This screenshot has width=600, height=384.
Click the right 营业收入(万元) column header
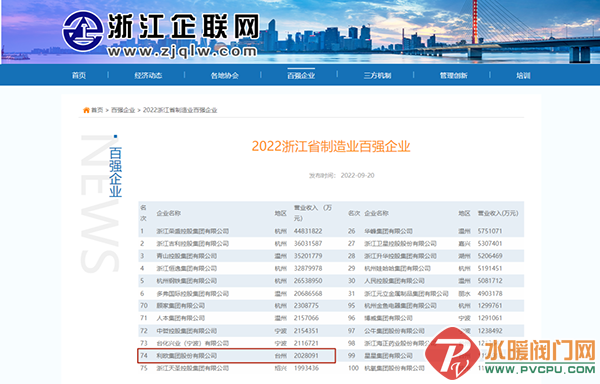498,213
